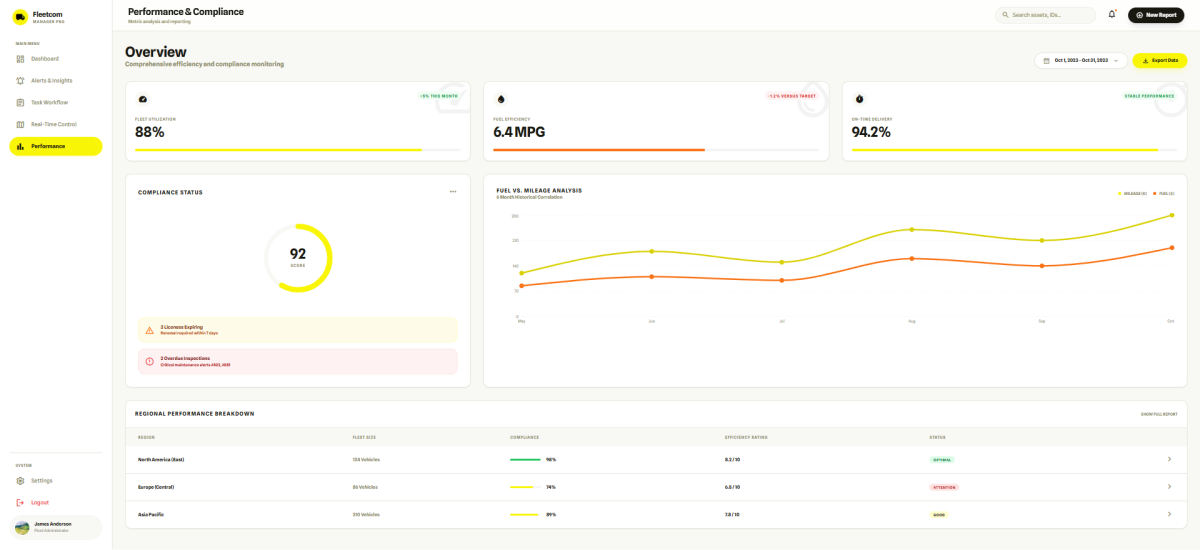Click the Dashboard grid icon in sidebar
Image resolution: width=1200 pixels, height=550 pixels.
click(x=20, y=59)
